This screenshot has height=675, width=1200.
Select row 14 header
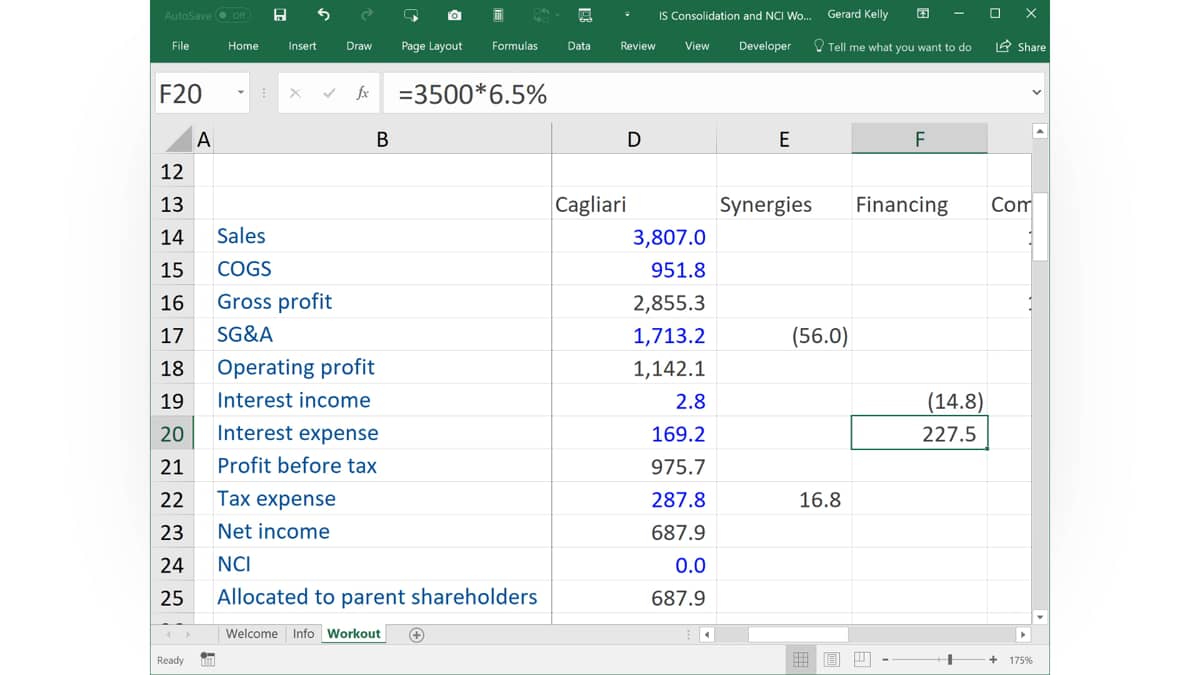[172, 237]
